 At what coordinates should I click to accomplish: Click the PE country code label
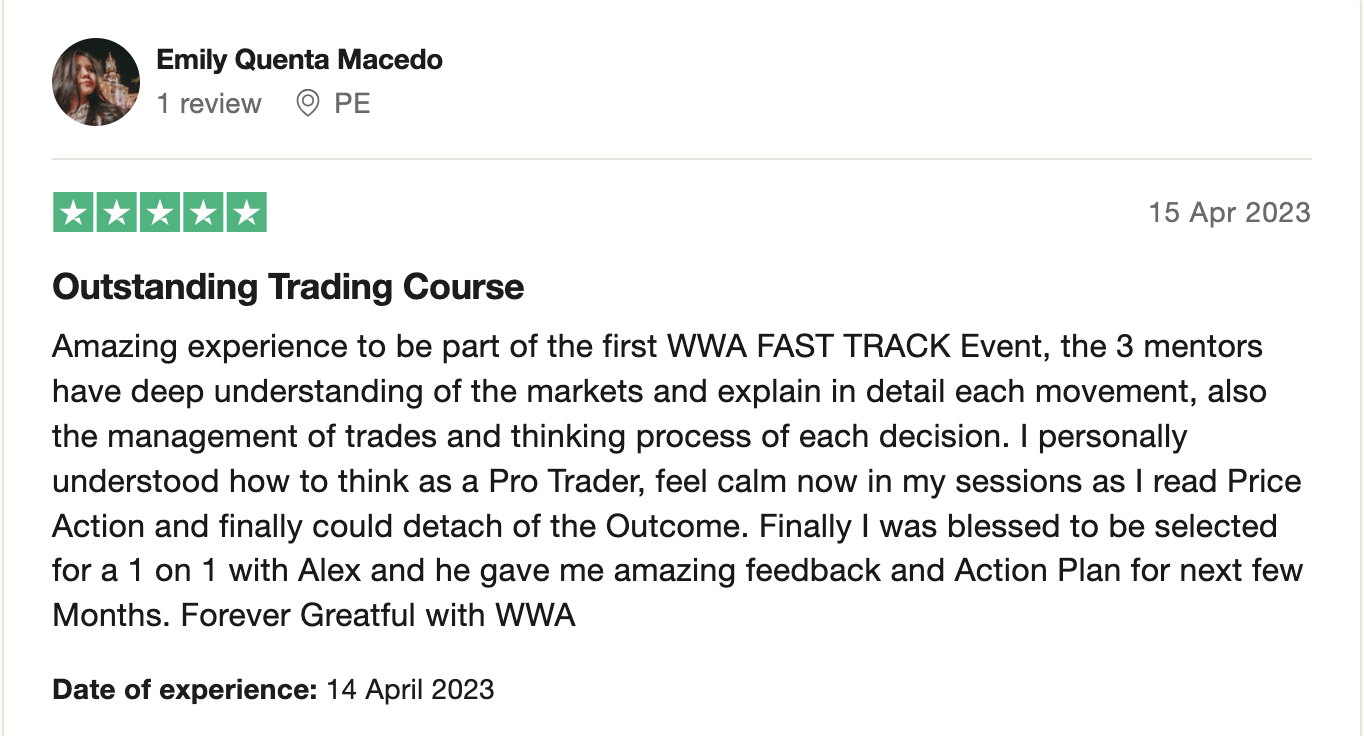(352, 103)
